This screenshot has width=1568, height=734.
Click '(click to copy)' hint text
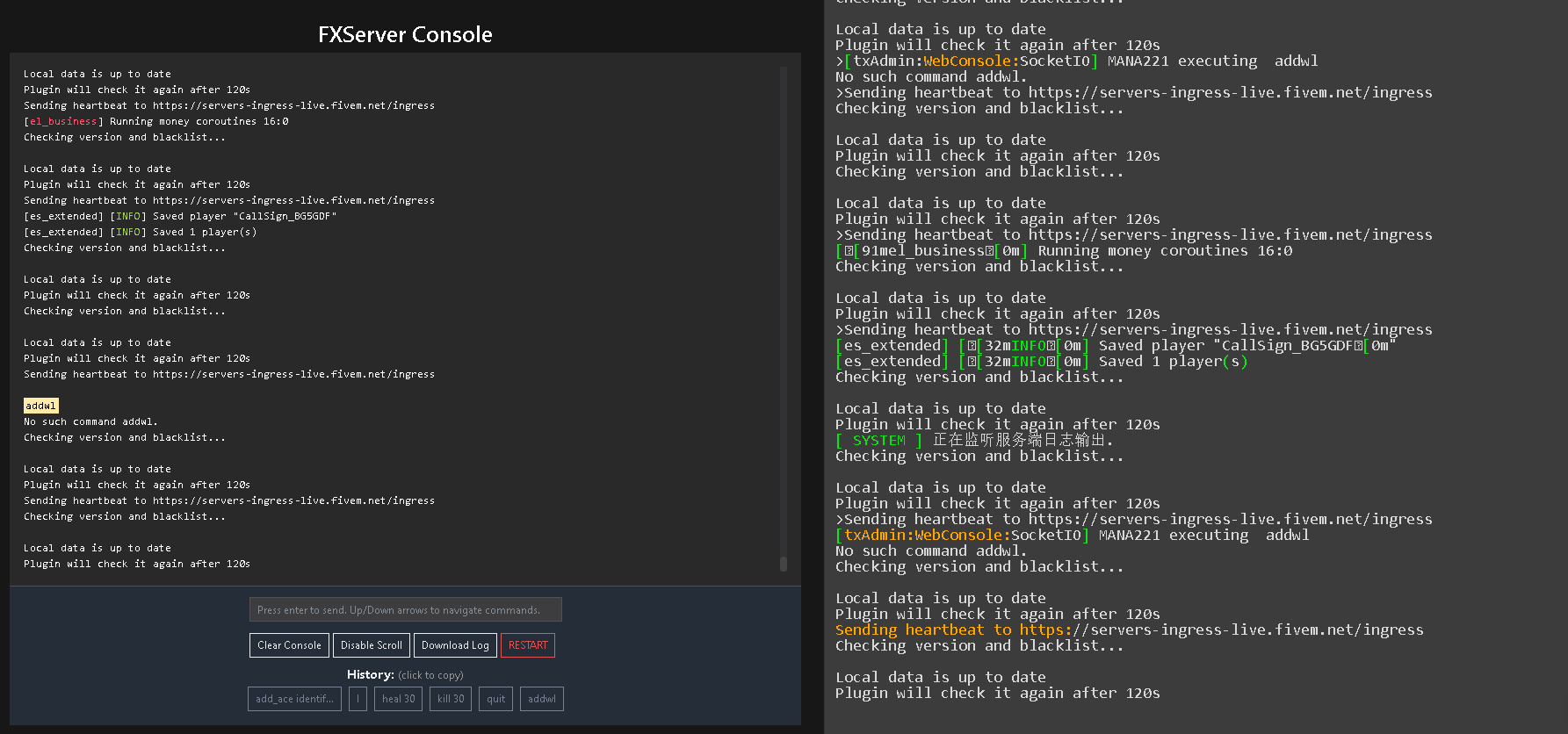point(430,675)
